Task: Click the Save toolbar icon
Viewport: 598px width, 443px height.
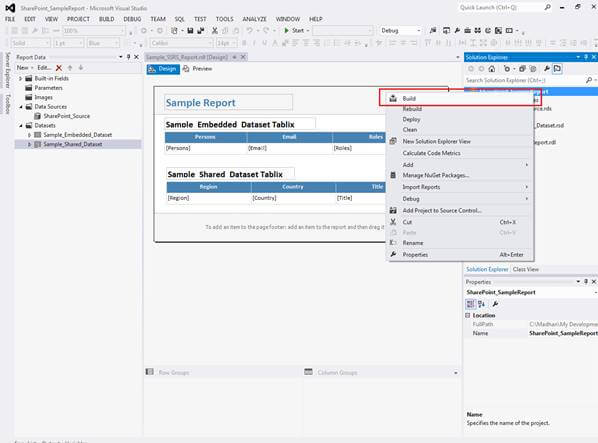Action: 190,30
